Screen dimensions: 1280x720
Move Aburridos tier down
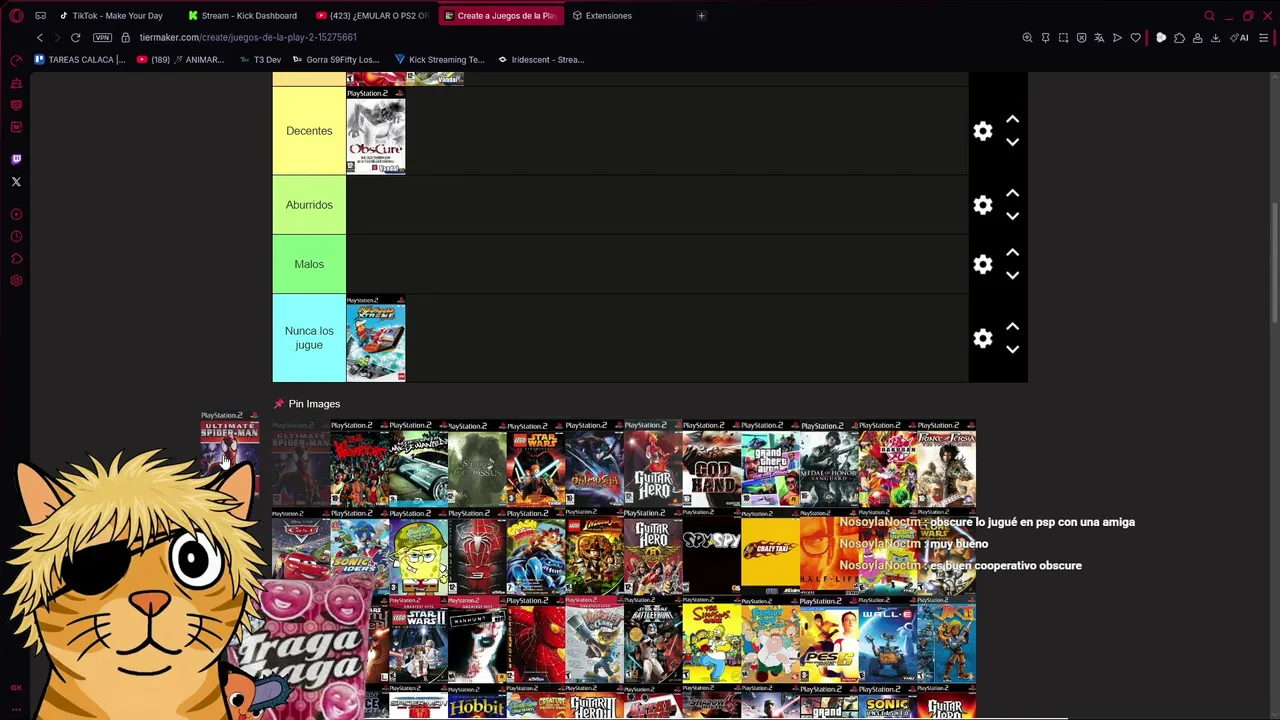(x=1012, y=216)
